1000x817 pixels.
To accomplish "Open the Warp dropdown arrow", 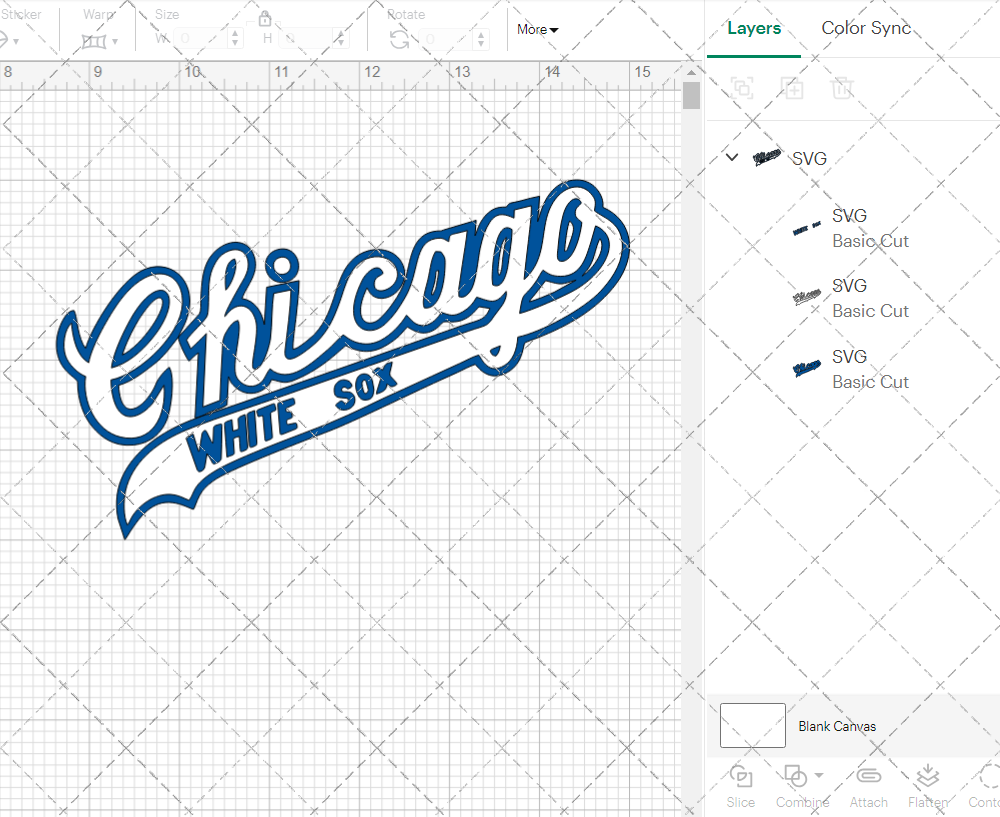I will click(x=115, y=42).
